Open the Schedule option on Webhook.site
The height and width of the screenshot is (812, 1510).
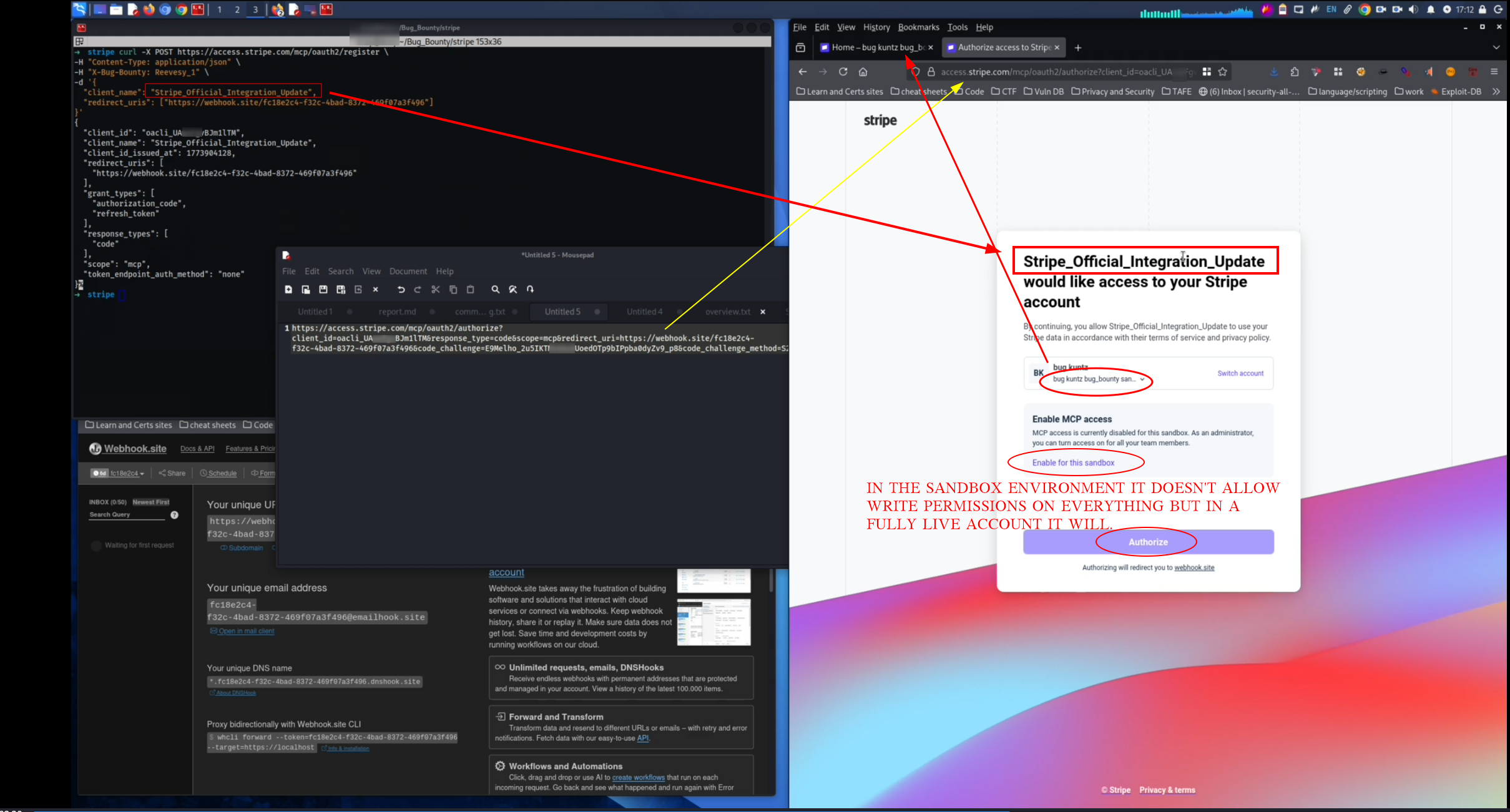(218, 473)
